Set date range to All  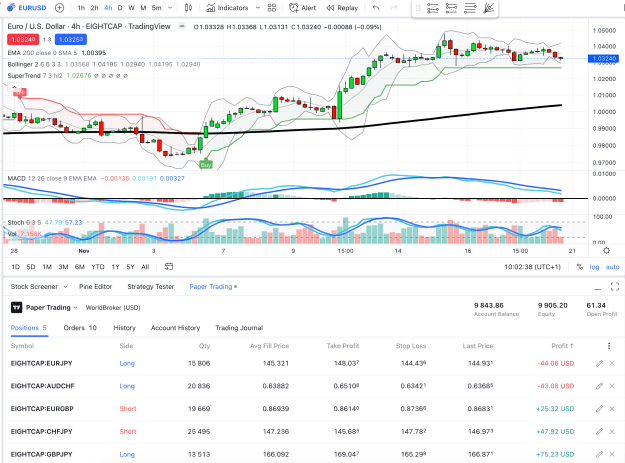[x=145, y=267]
